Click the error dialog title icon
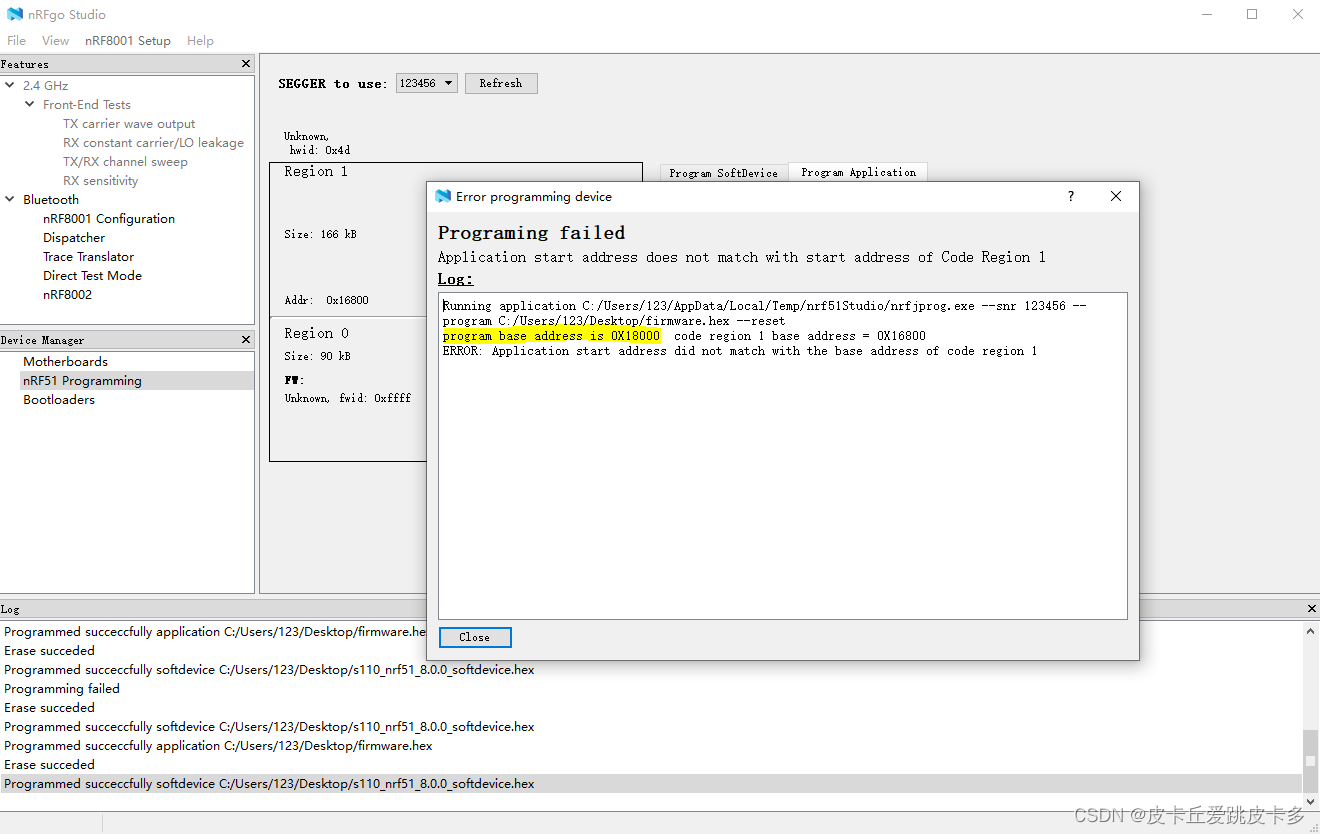 click(x=444, y=196)
